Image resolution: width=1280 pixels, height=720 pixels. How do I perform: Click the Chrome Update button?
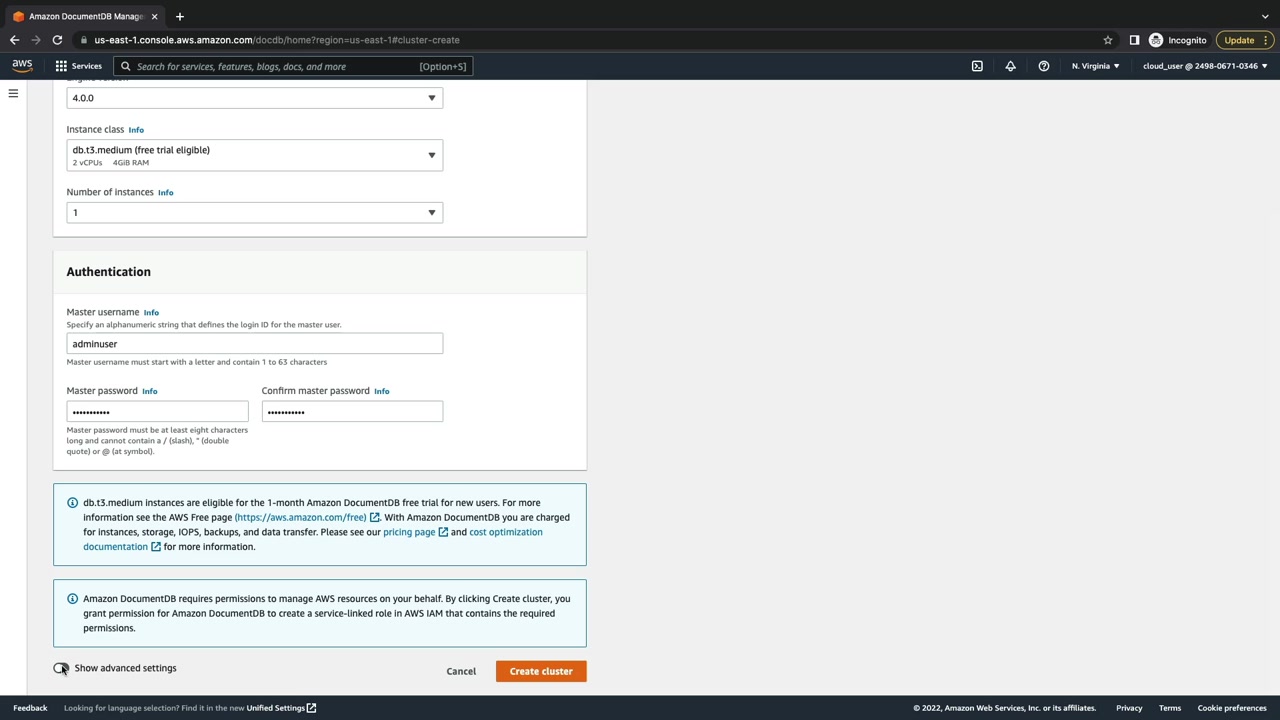point(1245,40)
